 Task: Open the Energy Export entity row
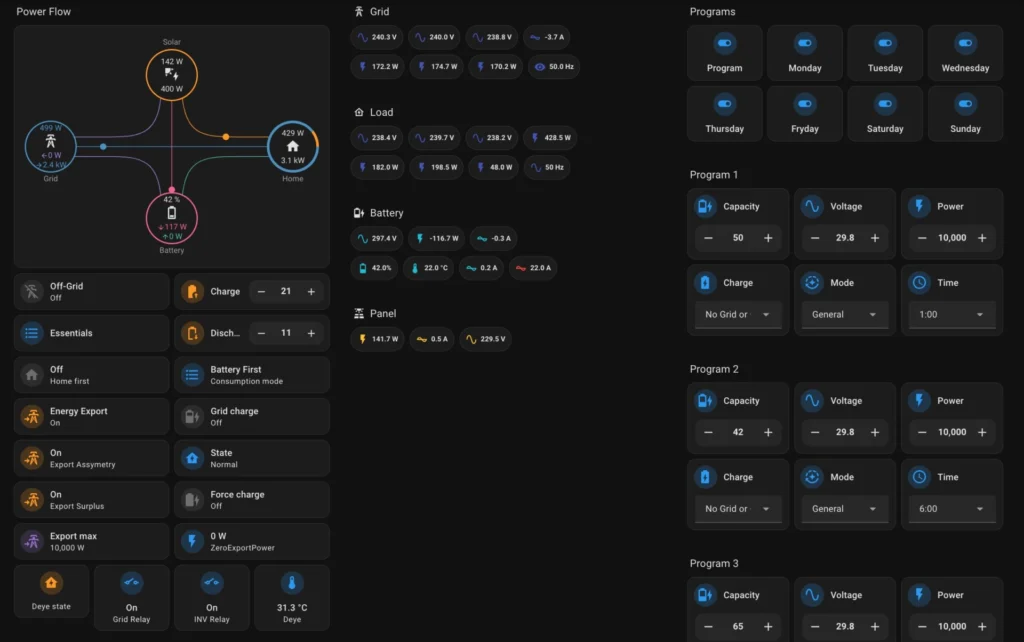91,416
